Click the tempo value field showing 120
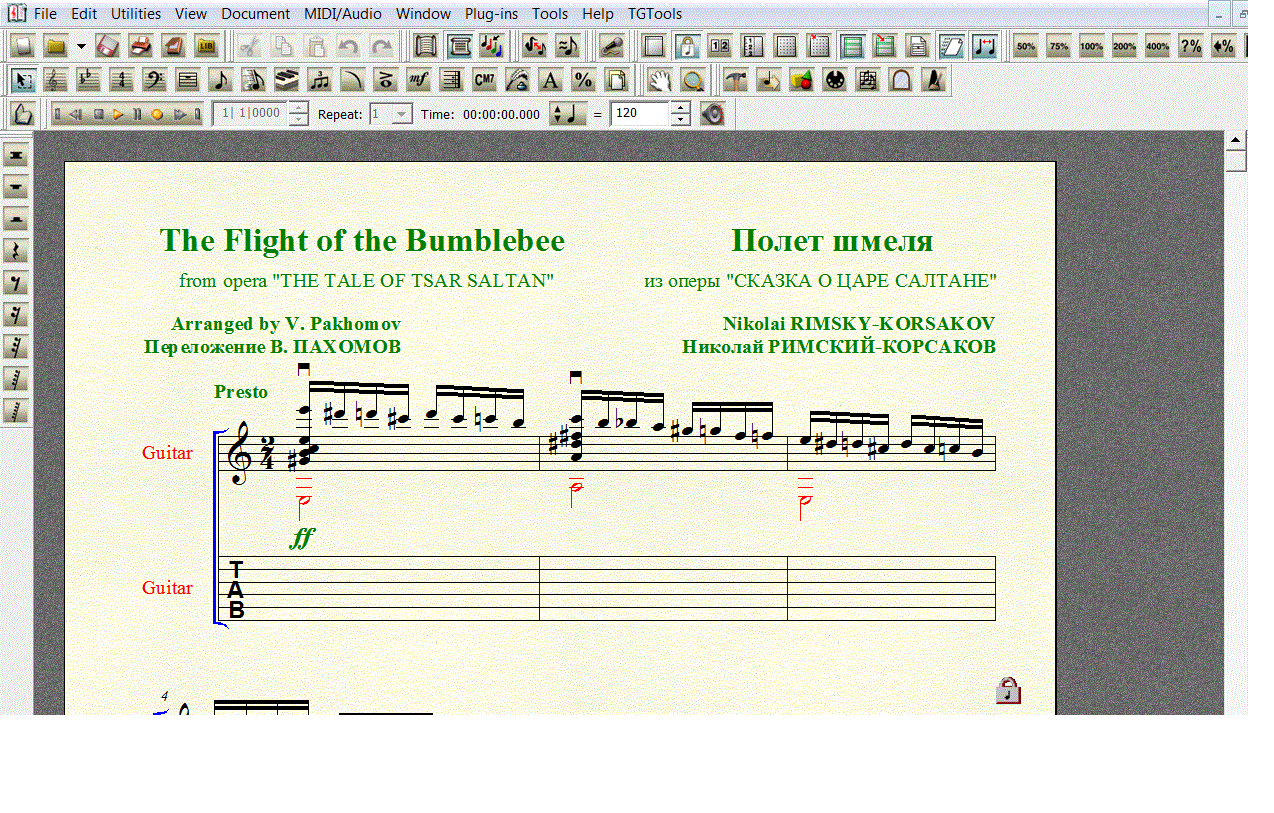 click(x=640, y=114)
